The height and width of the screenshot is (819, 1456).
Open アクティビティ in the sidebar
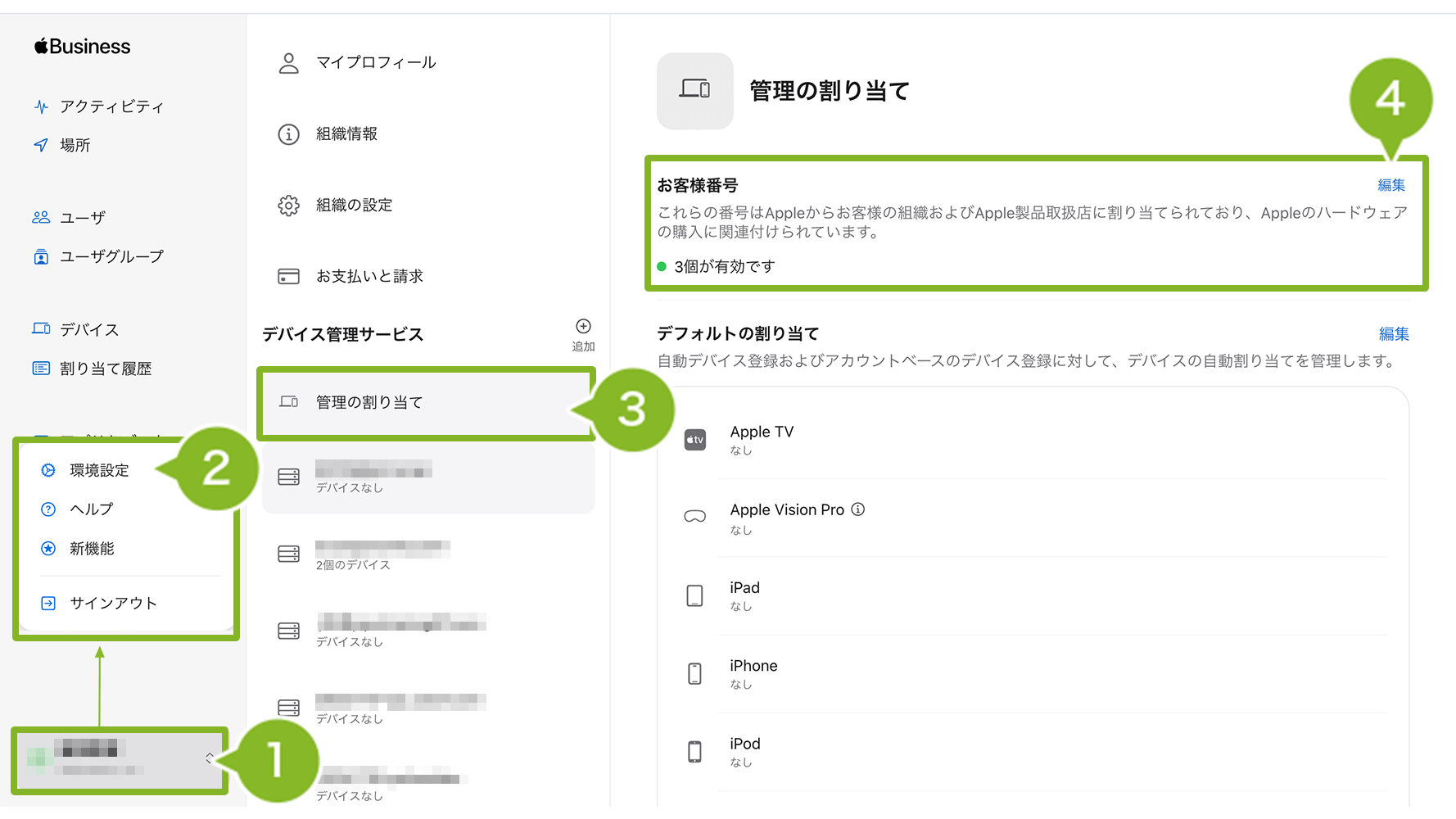111,106
